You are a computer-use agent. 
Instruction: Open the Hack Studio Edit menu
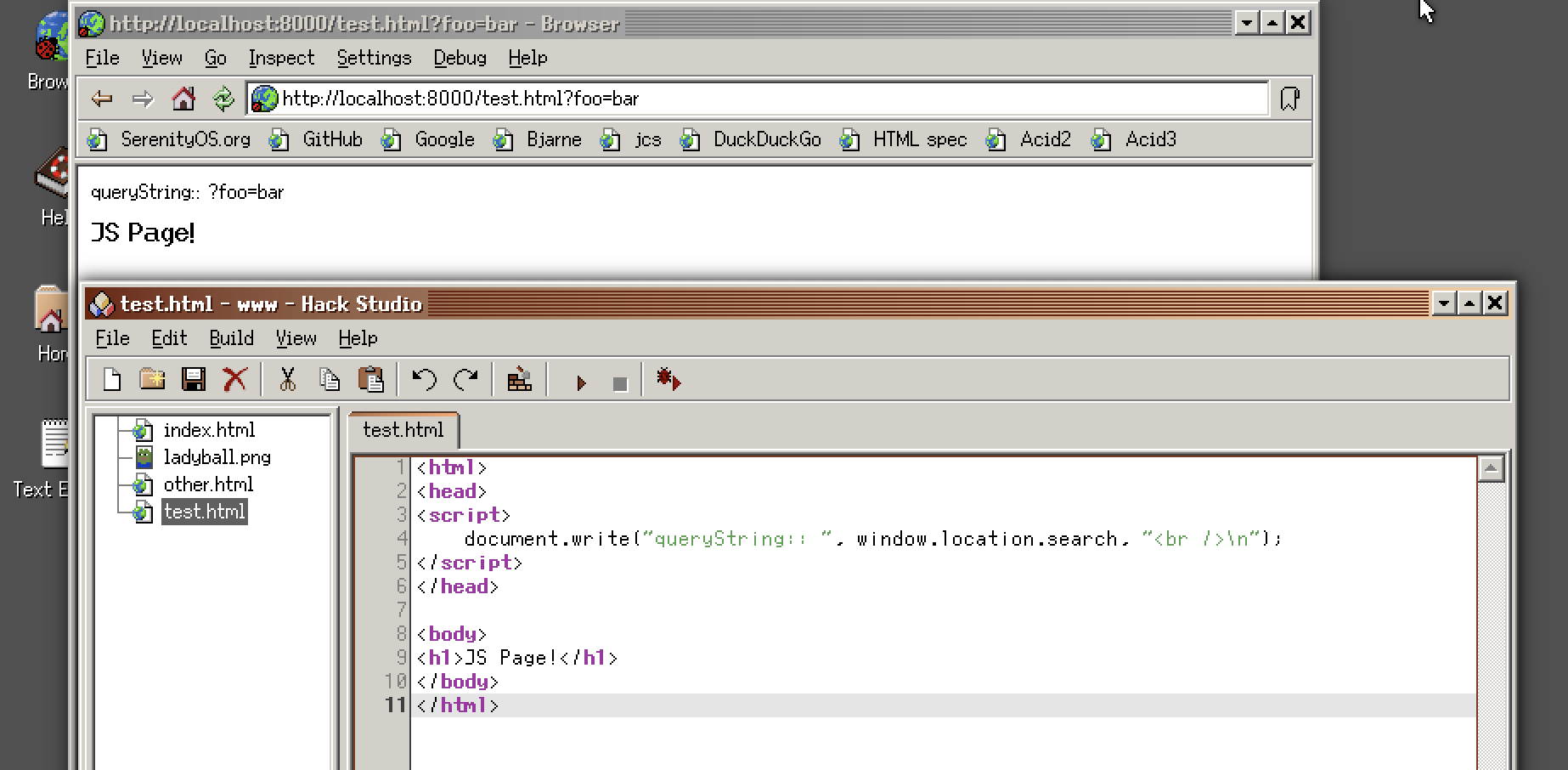[x=169, y=338]
